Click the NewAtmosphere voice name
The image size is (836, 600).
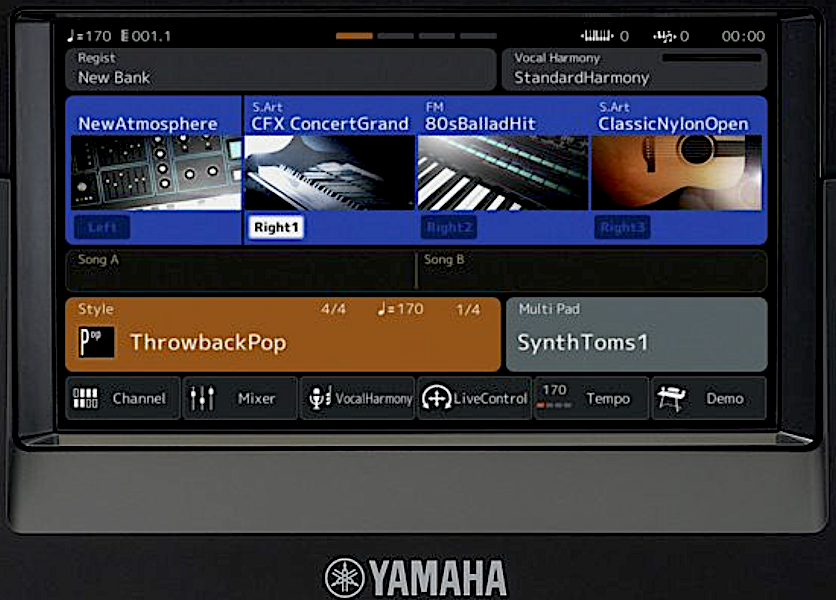[148, 124]
